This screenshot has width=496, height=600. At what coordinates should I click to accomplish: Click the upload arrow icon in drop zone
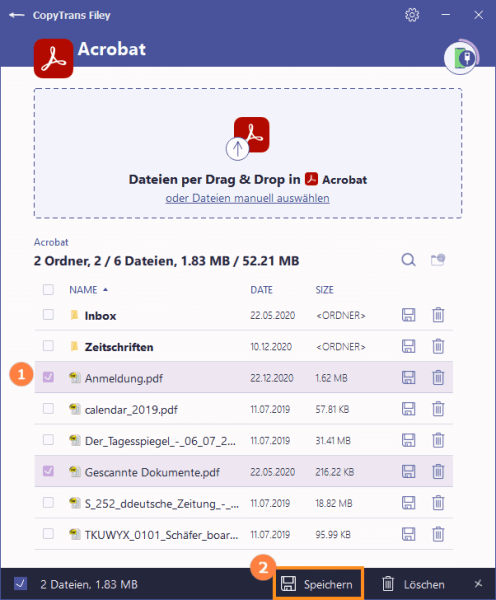(237, 149)
